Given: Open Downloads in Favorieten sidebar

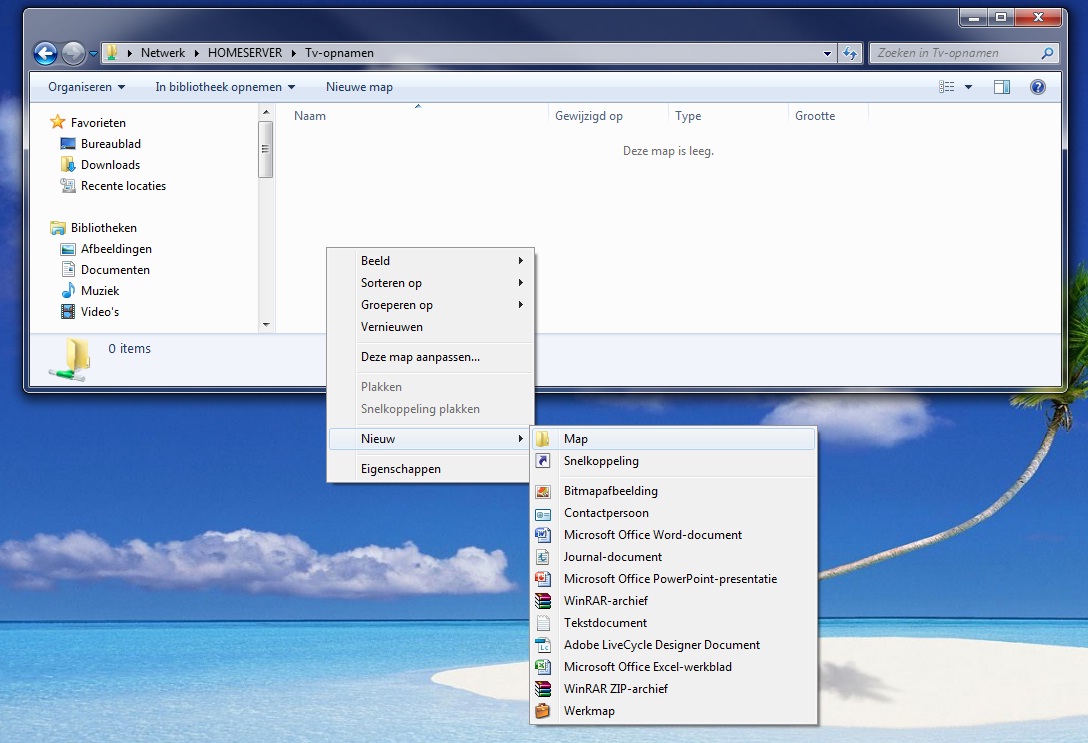Looking at the screenshot, I should pyautogui.click(x=110, y=165).
